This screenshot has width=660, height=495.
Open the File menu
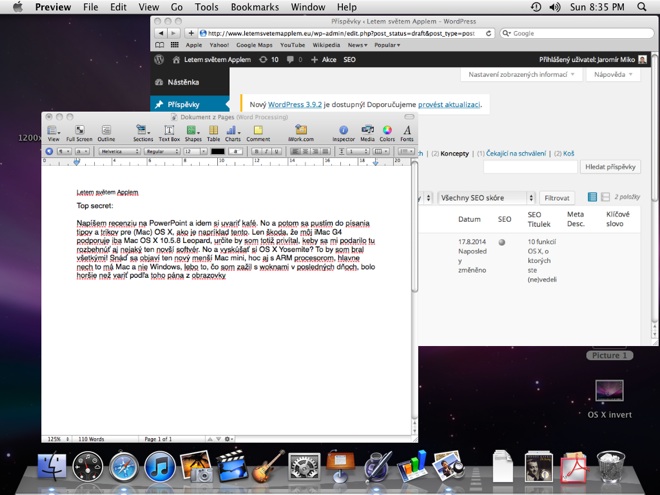click(x=90, y=7)
